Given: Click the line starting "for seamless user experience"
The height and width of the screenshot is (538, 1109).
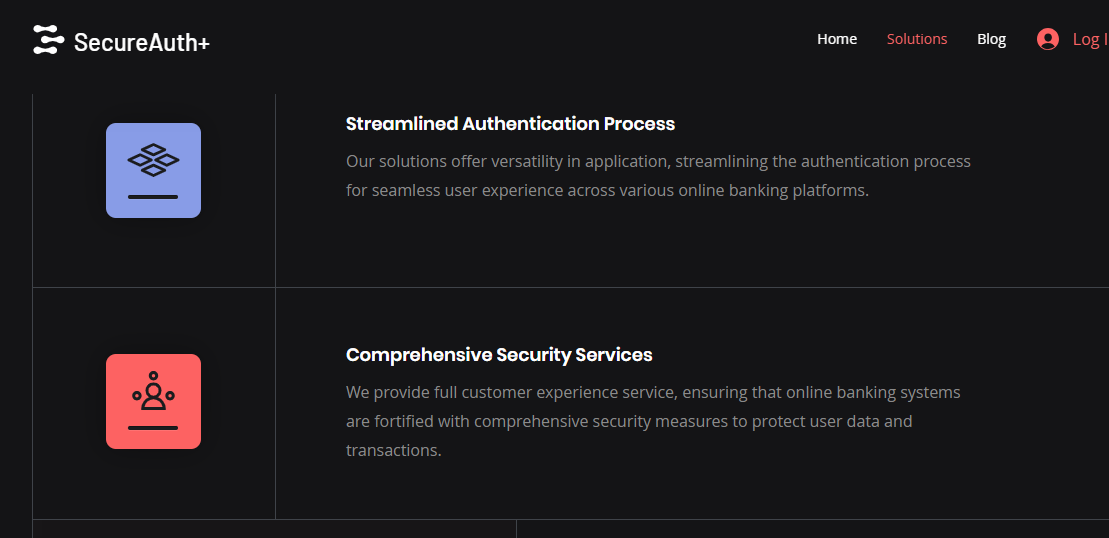Looking at the screenshot, I should pos(607,190).
